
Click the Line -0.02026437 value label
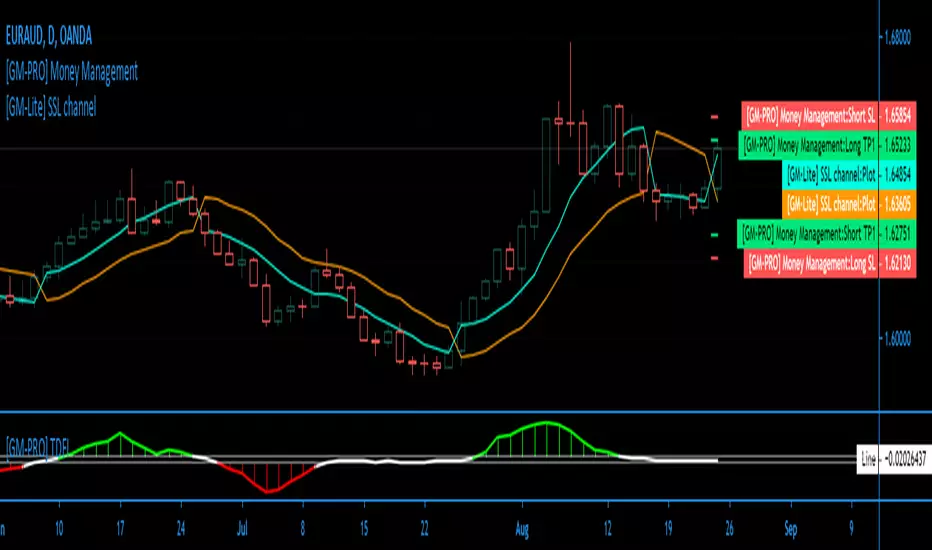(894, 459)
